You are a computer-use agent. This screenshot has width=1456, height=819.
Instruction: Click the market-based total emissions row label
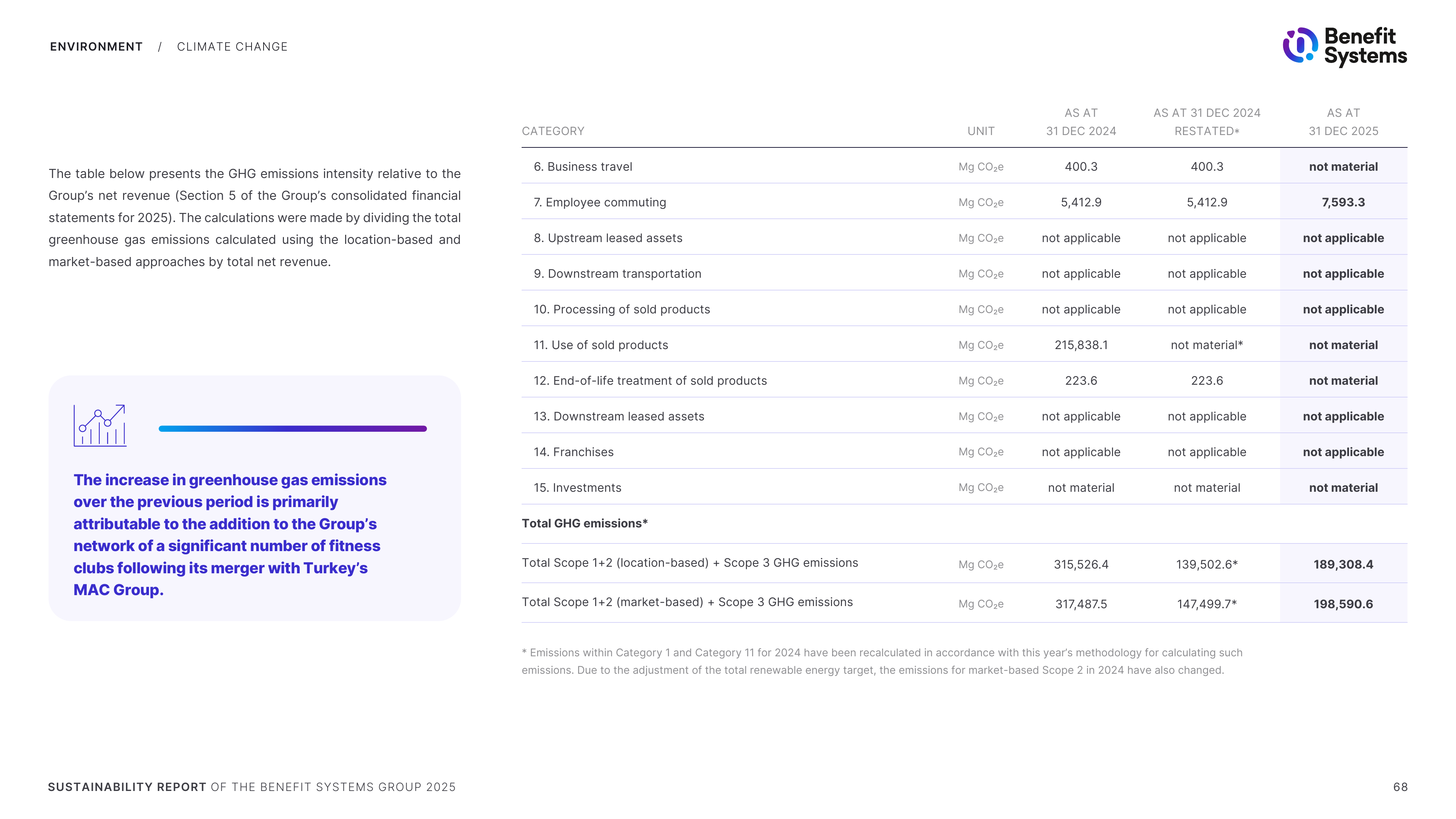pyautogui.click(x=687, y=602)
